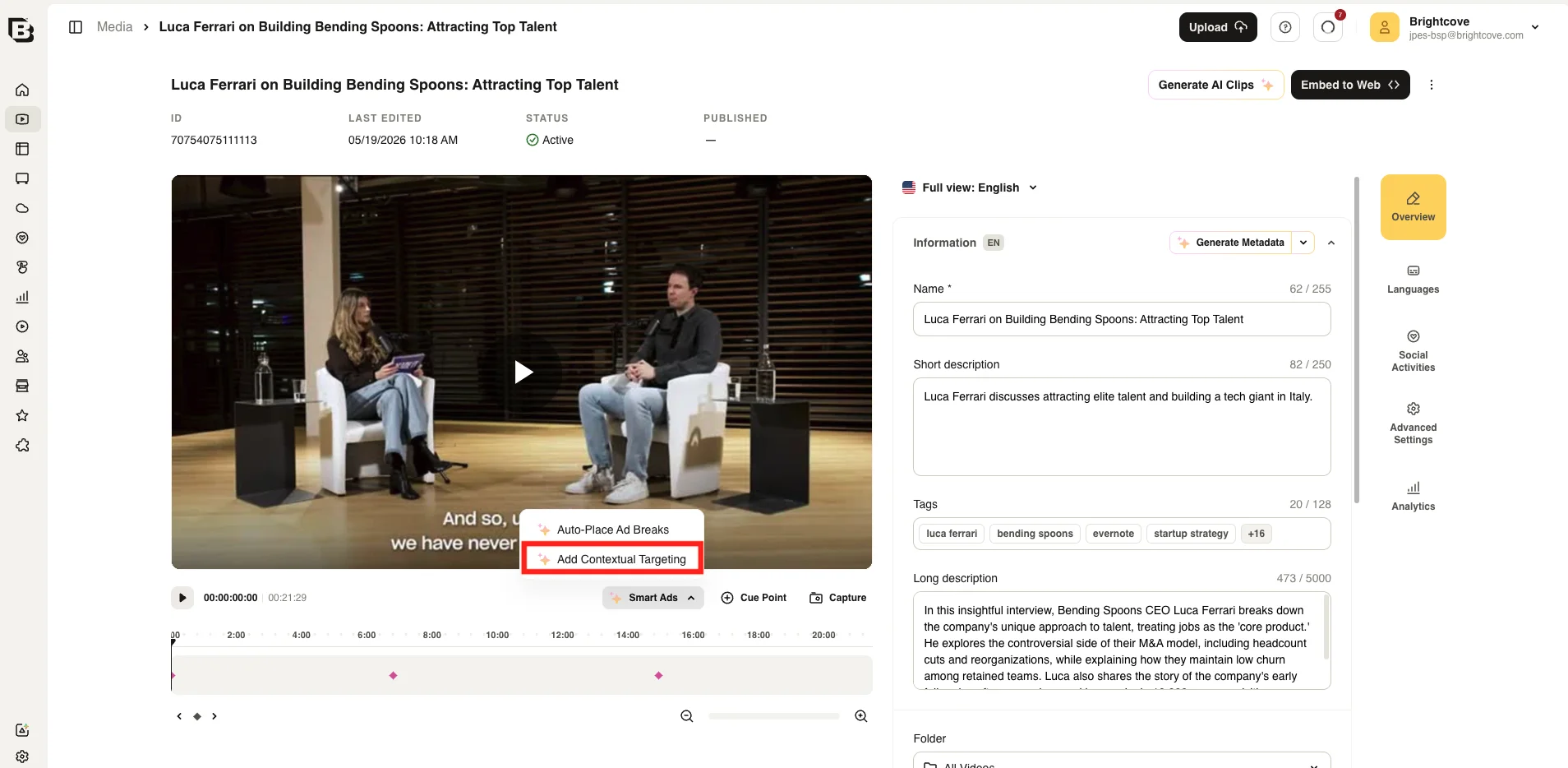Click the cue point marker near 6:00
The image size is (1568, 768).
pos(393,675)
